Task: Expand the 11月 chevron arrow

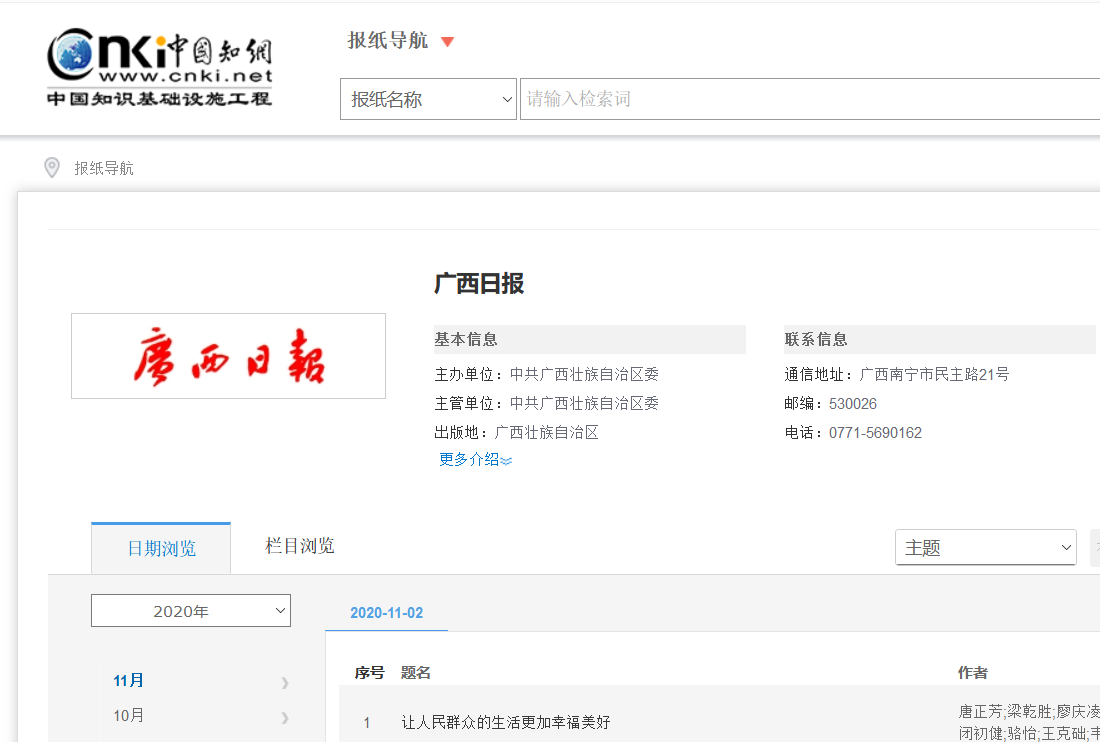Action: [x=284, y=682]
